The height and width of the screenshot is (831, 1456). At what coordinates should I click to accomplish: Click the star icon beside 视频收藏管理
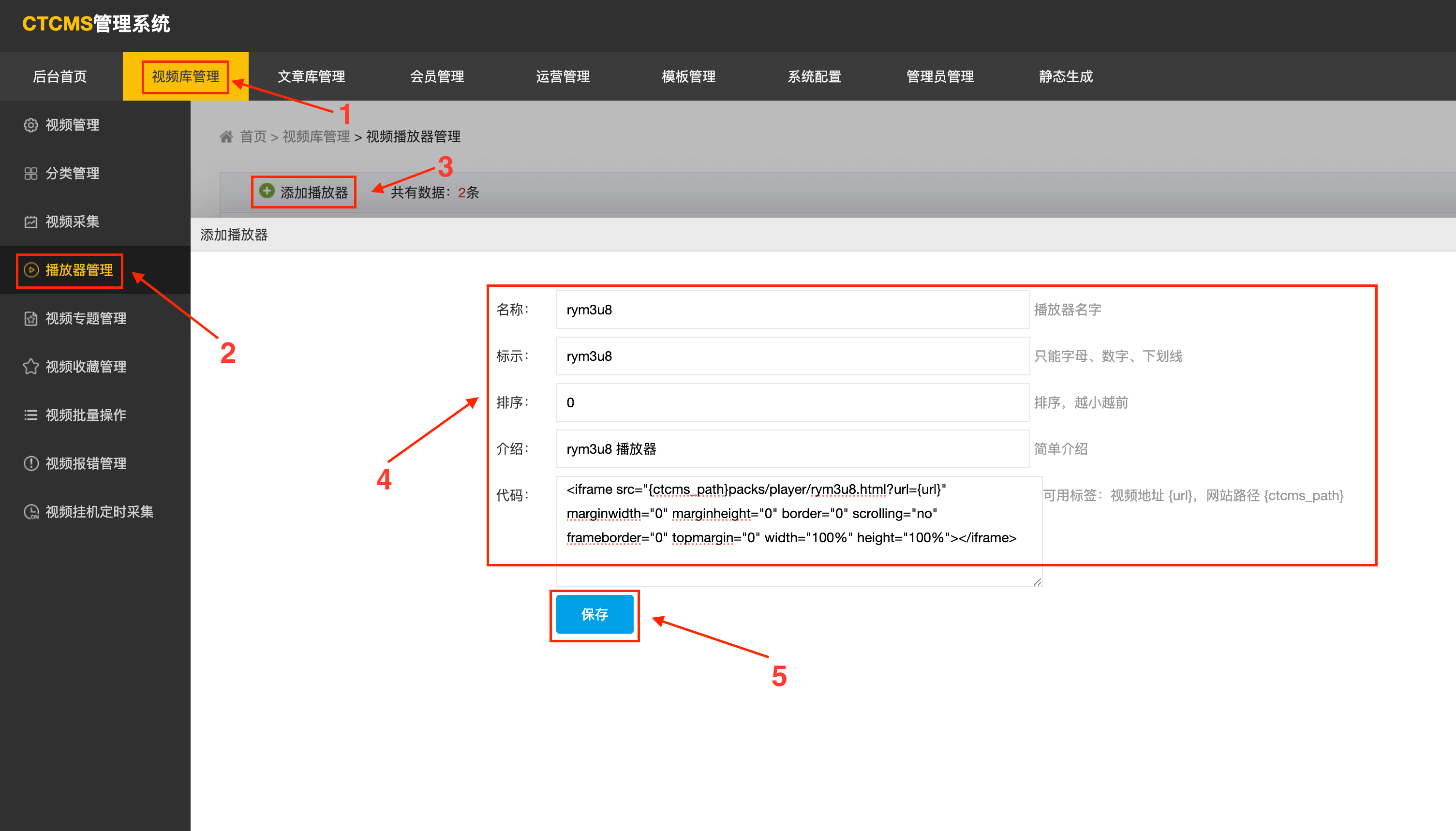tap(31, 367)
